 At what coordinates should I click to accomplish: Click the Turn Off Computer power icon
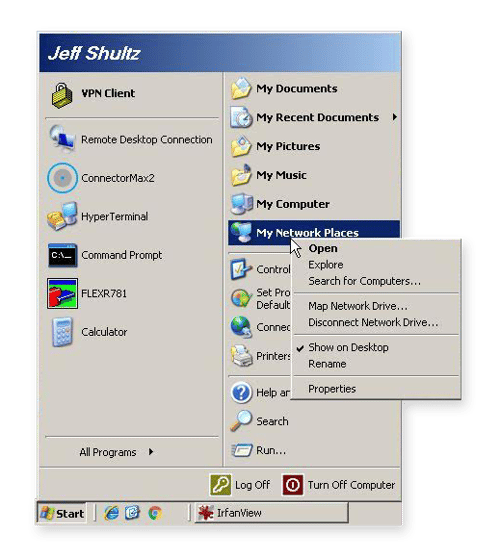click(293, 484)
